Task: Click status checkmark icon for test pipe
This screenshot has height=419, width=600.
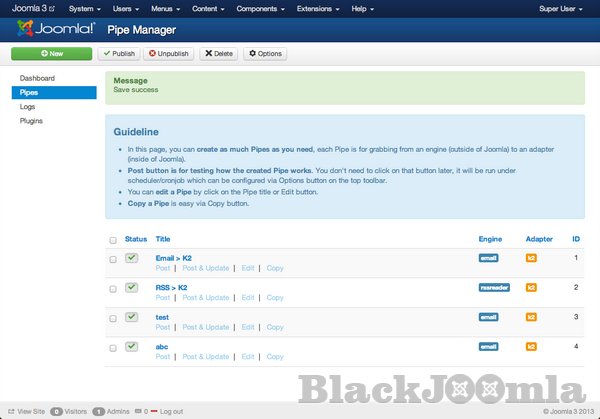Action: coord(132,317)
